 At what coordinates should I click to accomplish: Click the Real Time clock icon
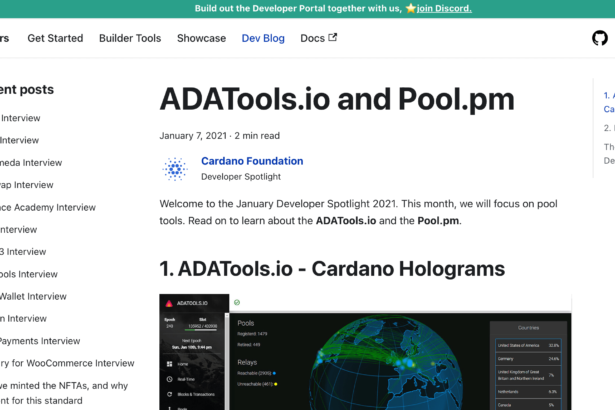coord(169,380)
